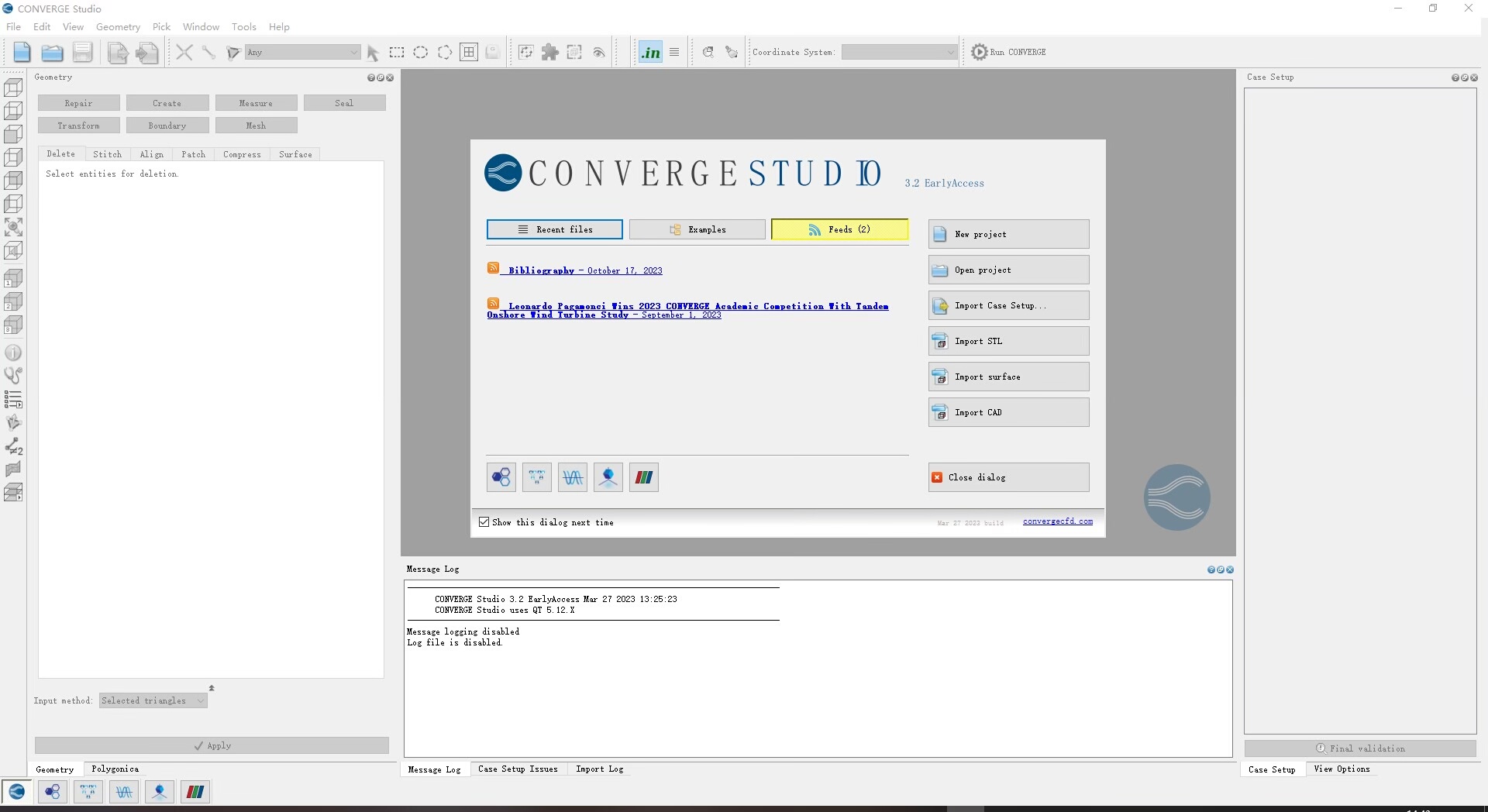
Task: Click the eye visibility icon in toolbar
Action: [599, 52]
